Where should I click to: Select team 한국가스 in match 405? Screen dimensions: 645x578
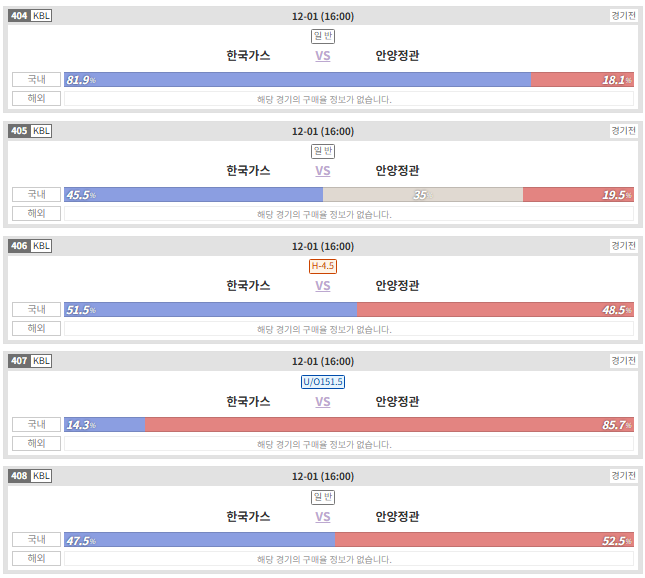248,170
